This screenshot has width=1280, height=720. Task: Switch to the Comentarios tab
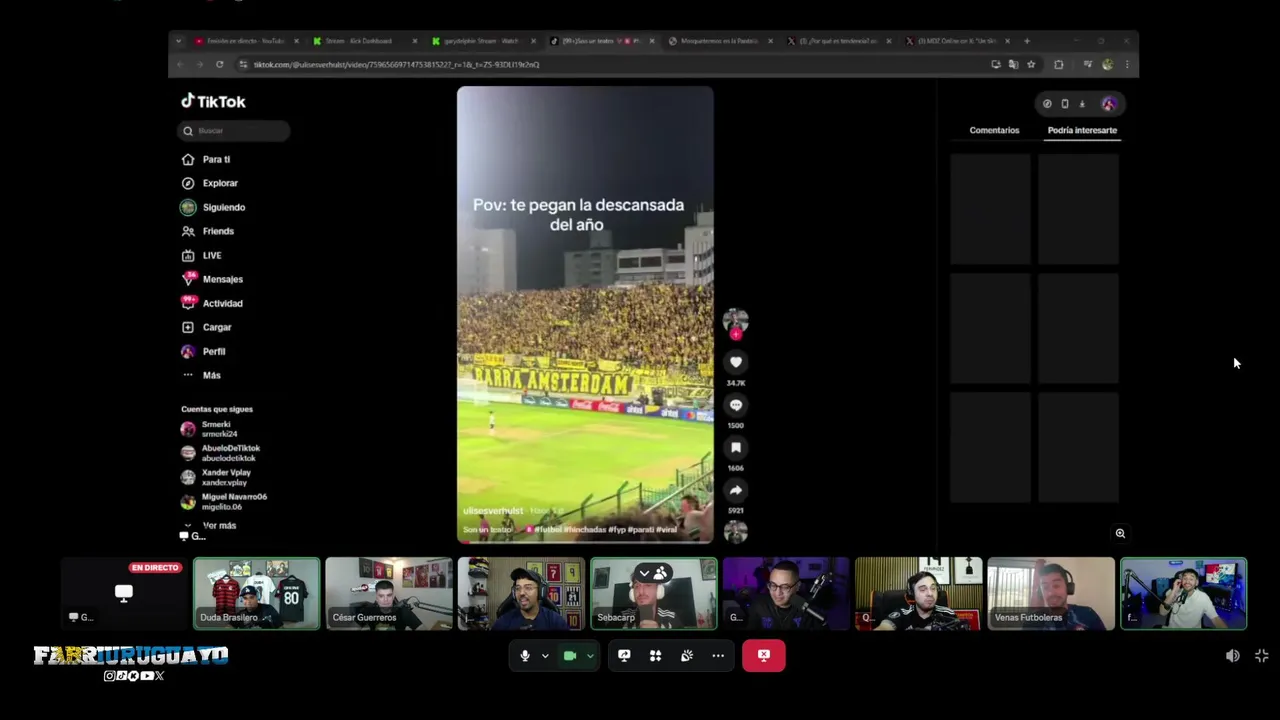pyautogui.click(x=994, y=130)
